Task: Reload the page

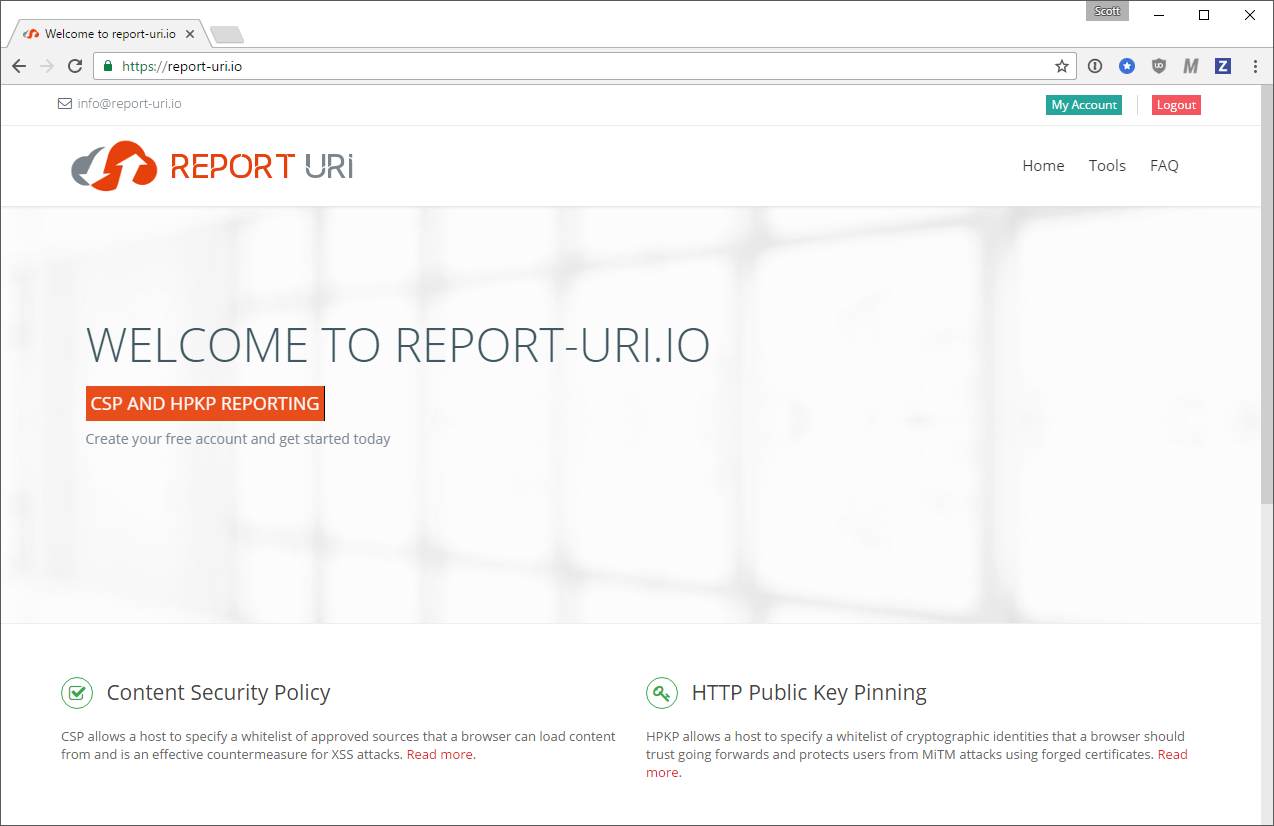Action: tap(75, 66)
